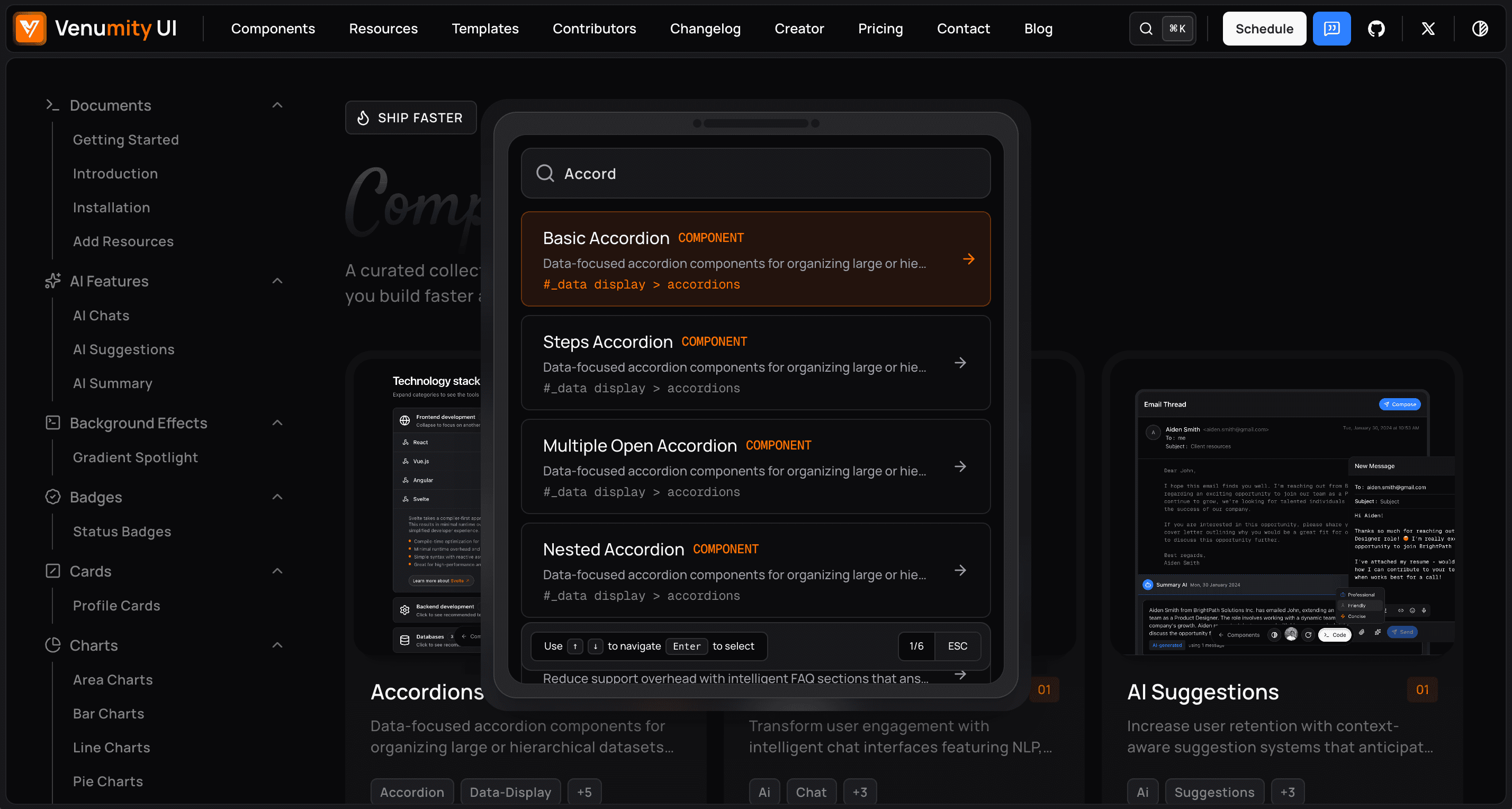Click the blue chat feedback icon button
Viewport: 1512px width, 809px height.
tap(1331, 29)
